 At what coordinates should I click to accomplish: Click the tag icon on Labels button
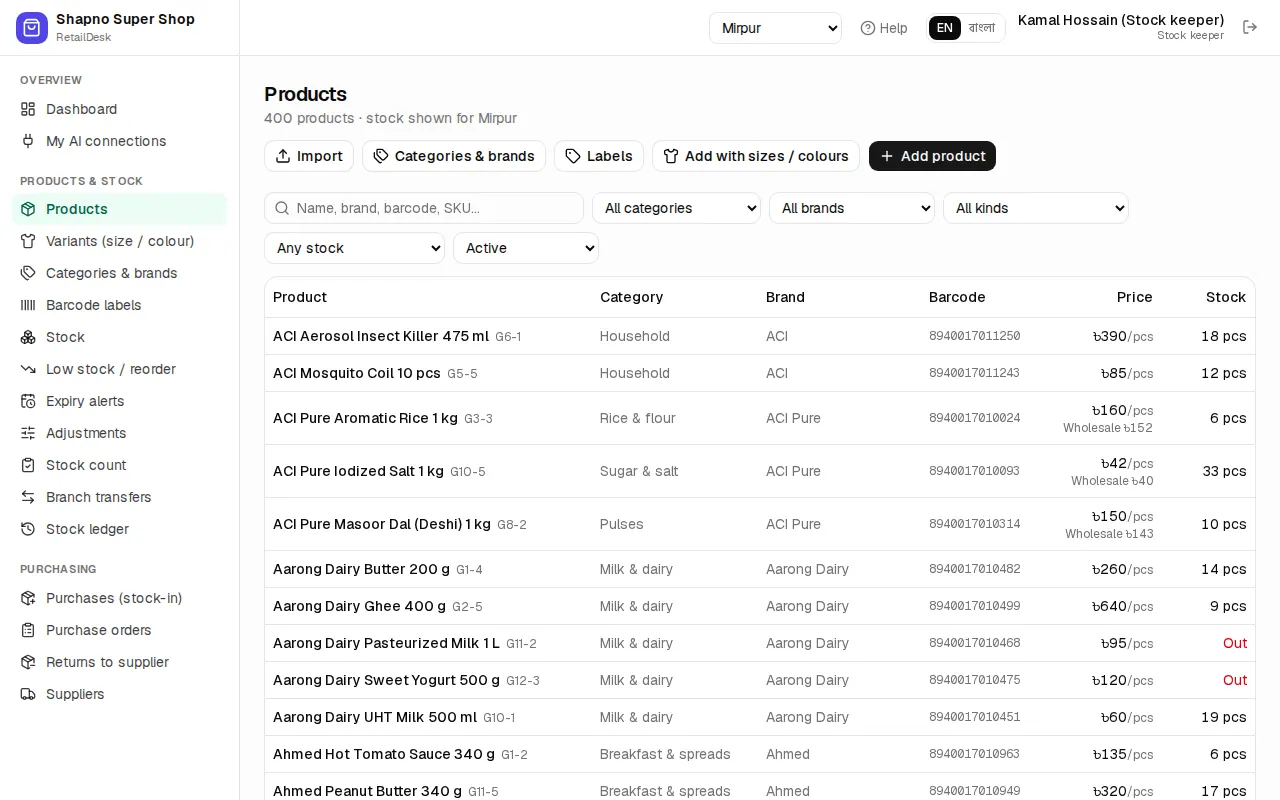pos(573,156)
